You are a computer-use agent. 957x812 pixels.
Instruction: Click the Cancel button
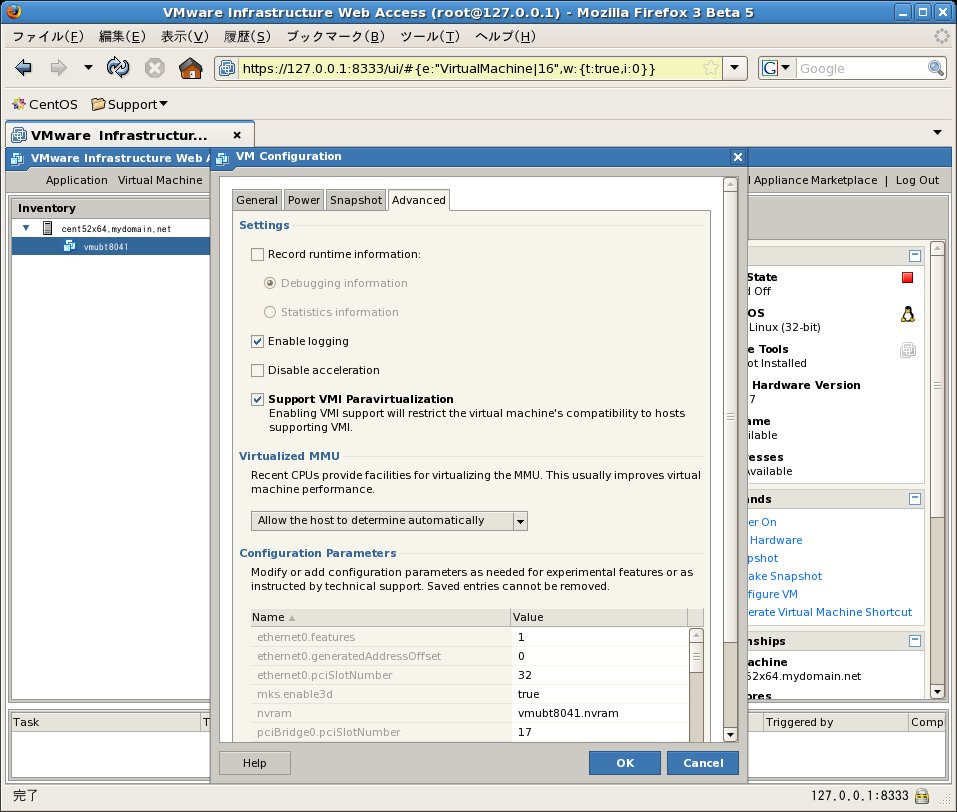(x=702, y=763)
